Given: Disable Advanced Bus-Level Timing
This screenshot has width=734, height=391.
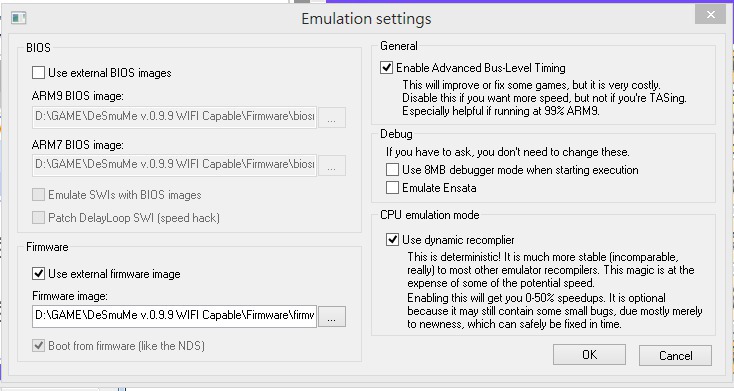Looking at the screenshot, I should pos(386,68).
